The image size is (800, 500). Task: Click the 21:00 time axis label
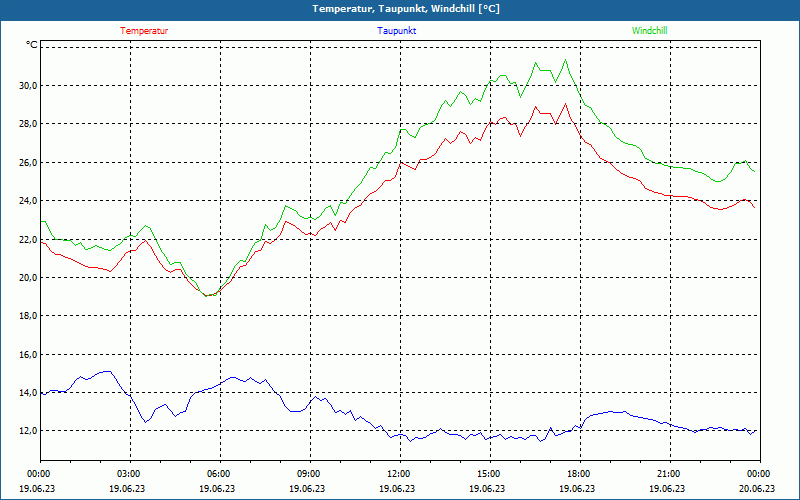point(670,474)
